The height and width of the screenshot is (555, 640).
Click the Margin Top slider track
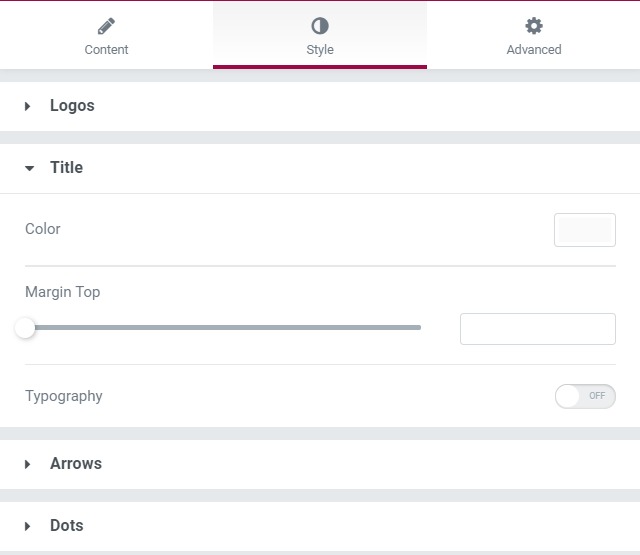point(223,327)
